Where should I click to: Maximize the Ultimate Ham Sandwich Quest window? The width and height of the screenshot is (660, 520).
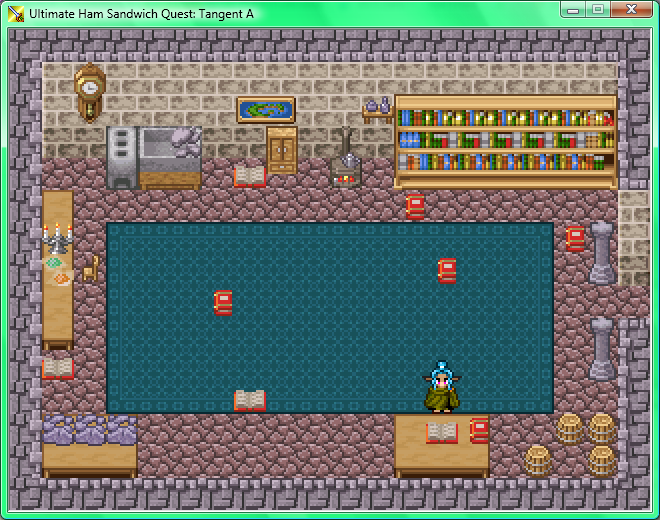(597, 10)
